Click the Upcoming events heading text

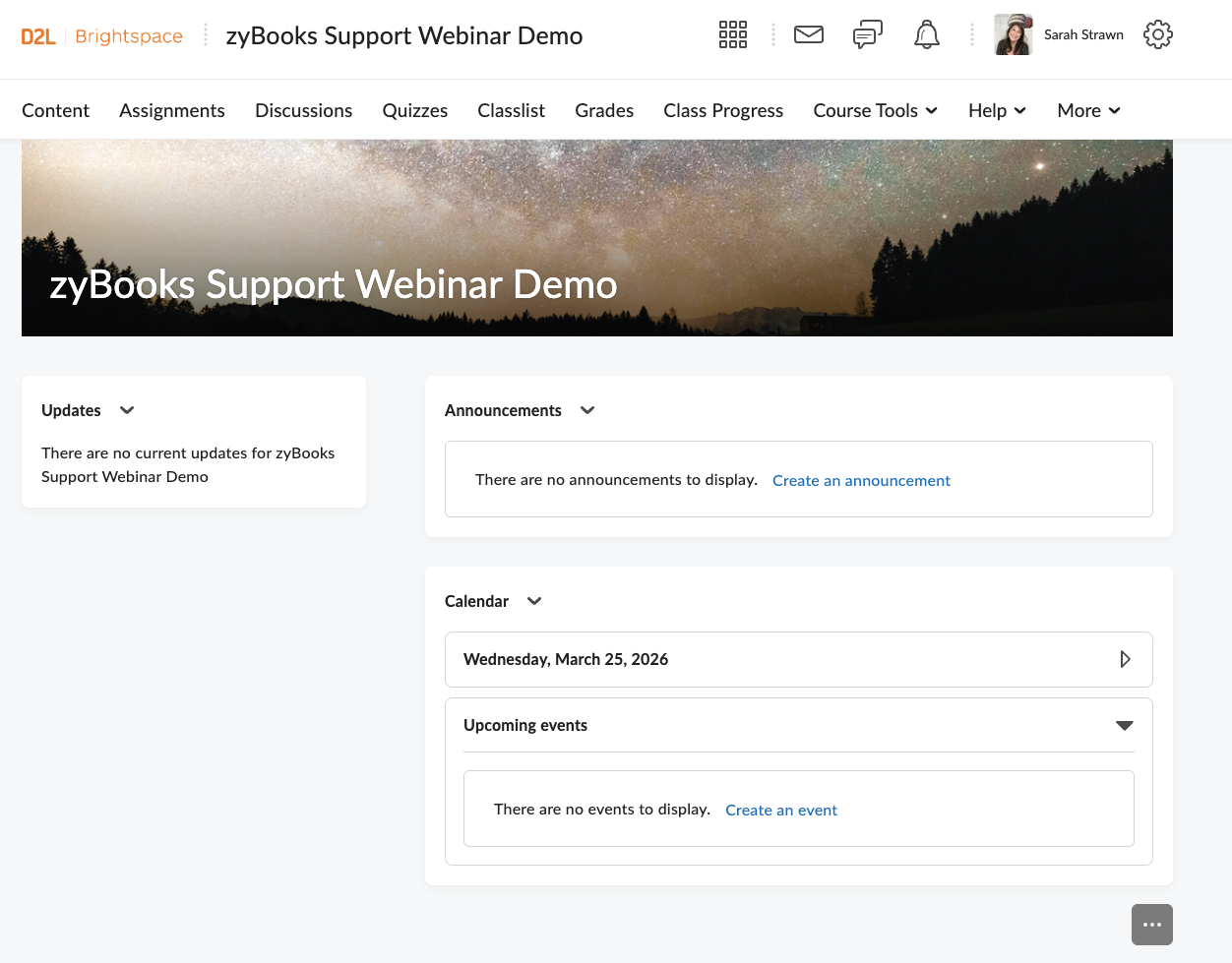525,725
